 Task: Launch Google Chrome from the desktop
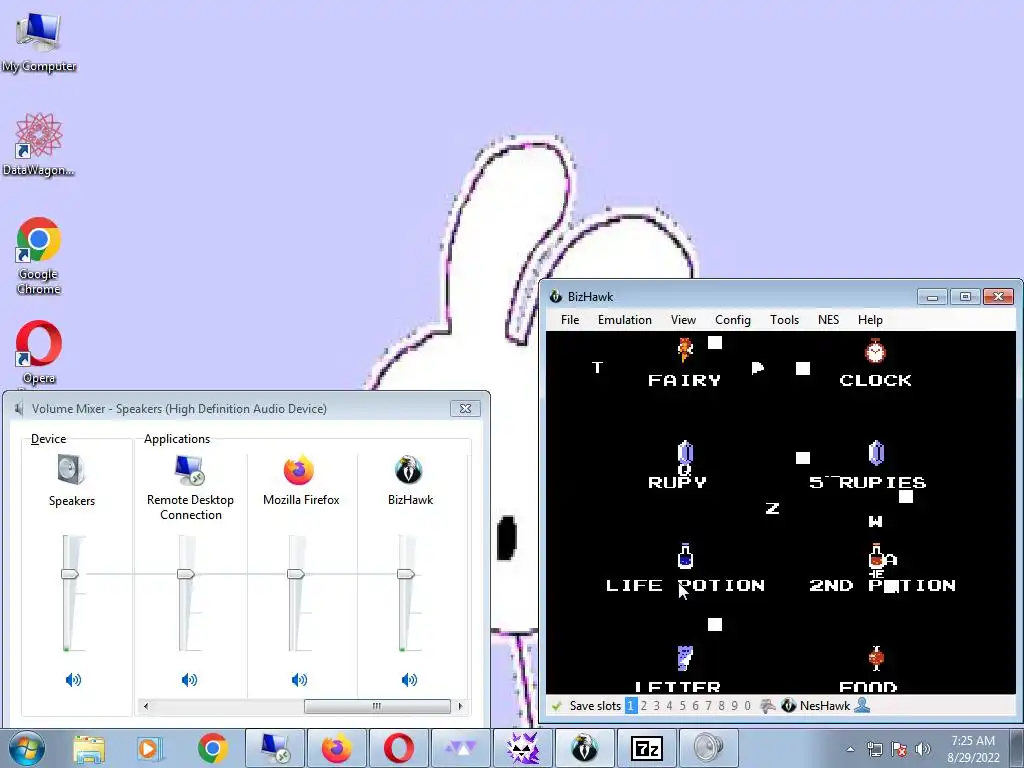39,256
